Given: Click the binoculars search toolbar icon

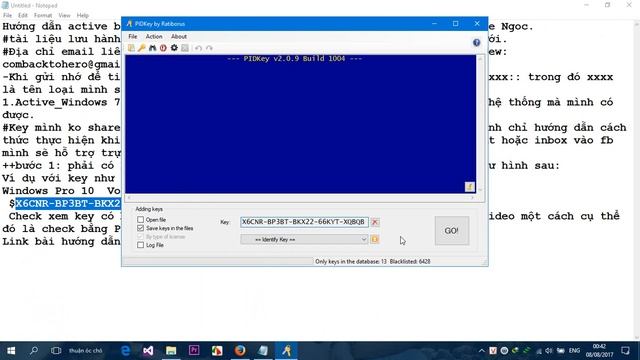Looking at the screenshot, I should [153, 48].
